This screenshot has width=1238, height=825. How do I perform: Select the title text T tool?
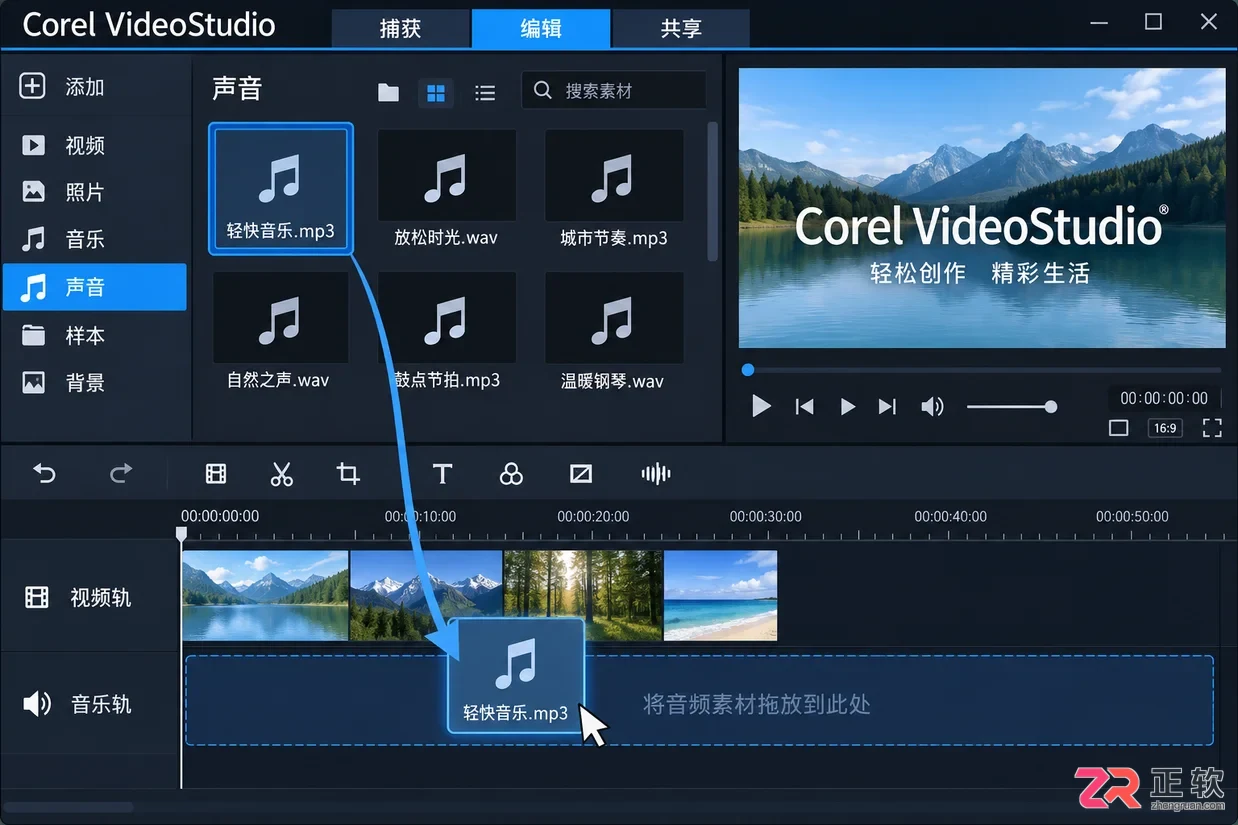pyautogui.click(x=442, y=474)
